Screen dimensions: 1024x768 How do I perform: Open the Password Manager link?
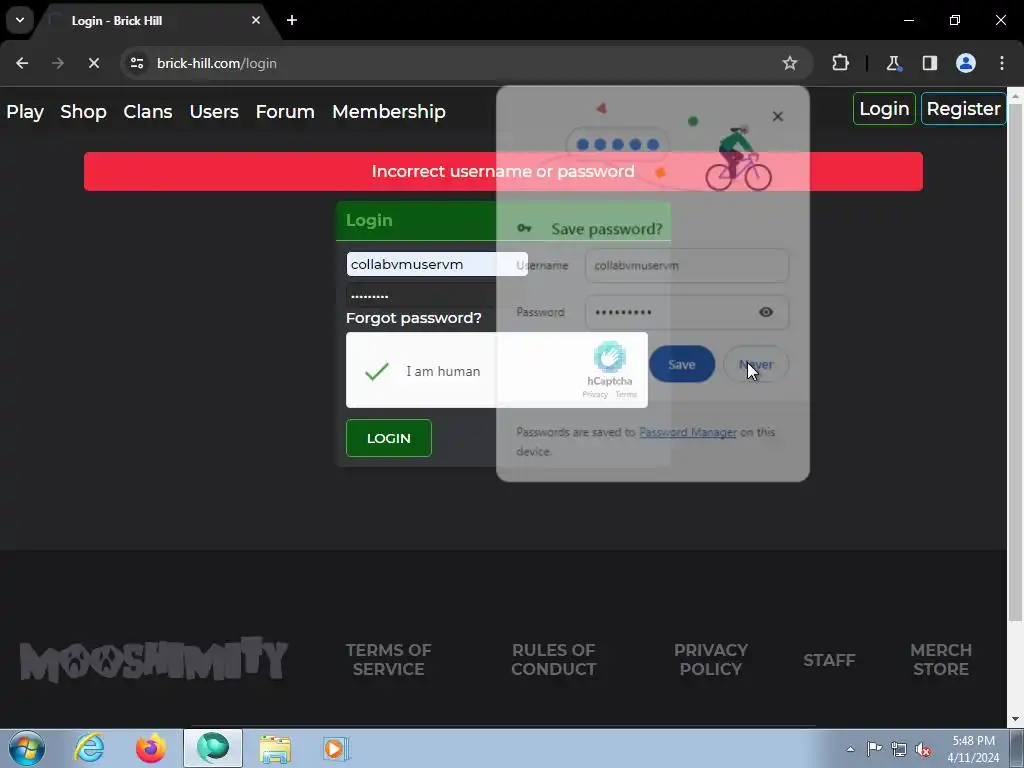pyautogui.click(x=688, y=432)
